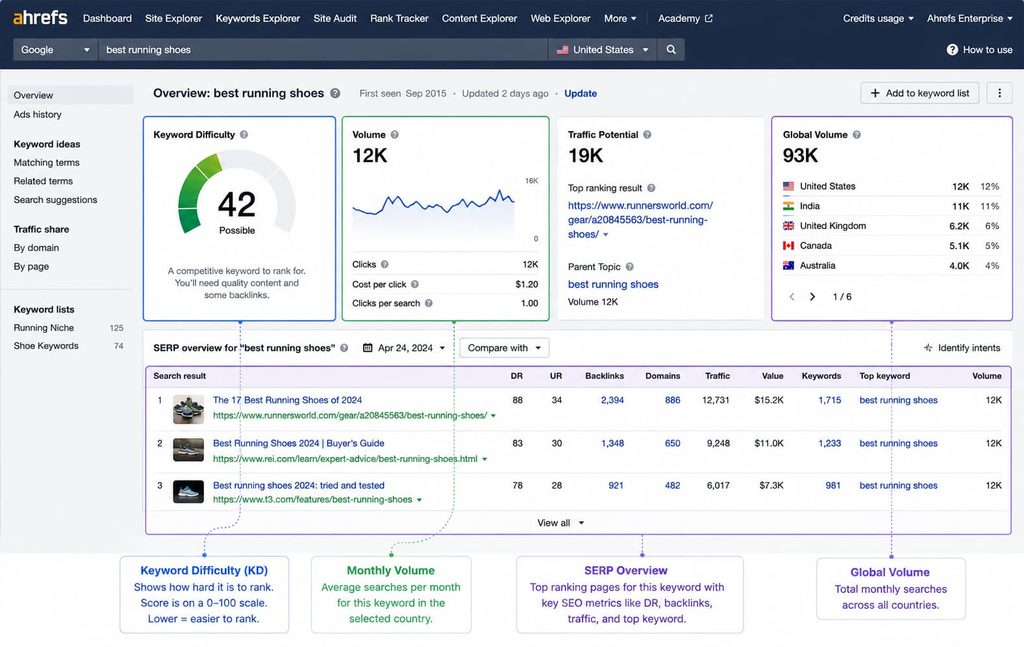Click Cost per click help icon
The width and height of the screenshot is (1024, 647).
(x=415, y=284)
